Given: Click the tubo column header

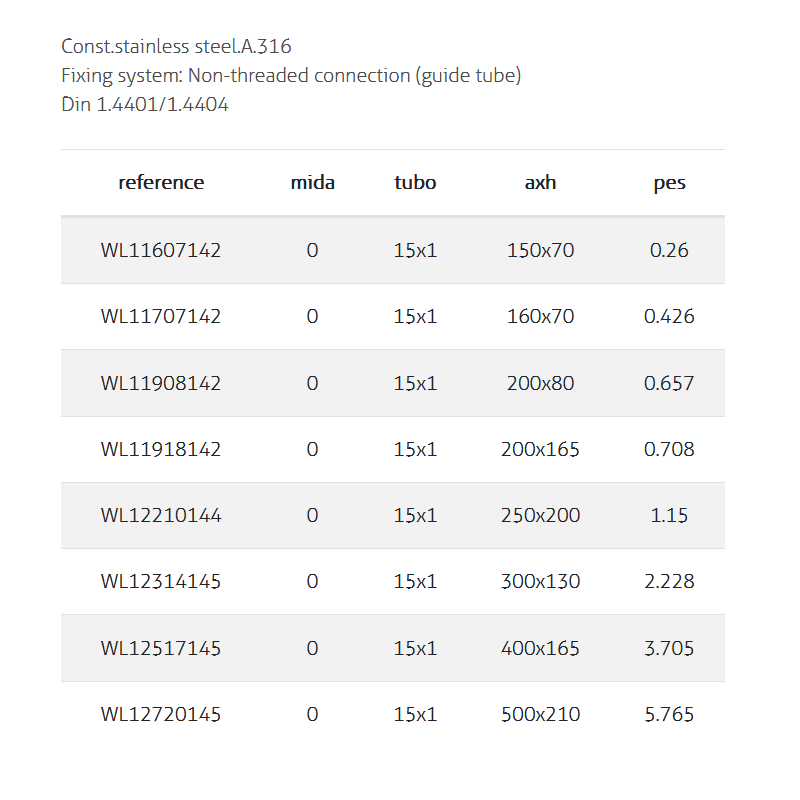Looking at the screenshot, I should [x=415, y=183].
